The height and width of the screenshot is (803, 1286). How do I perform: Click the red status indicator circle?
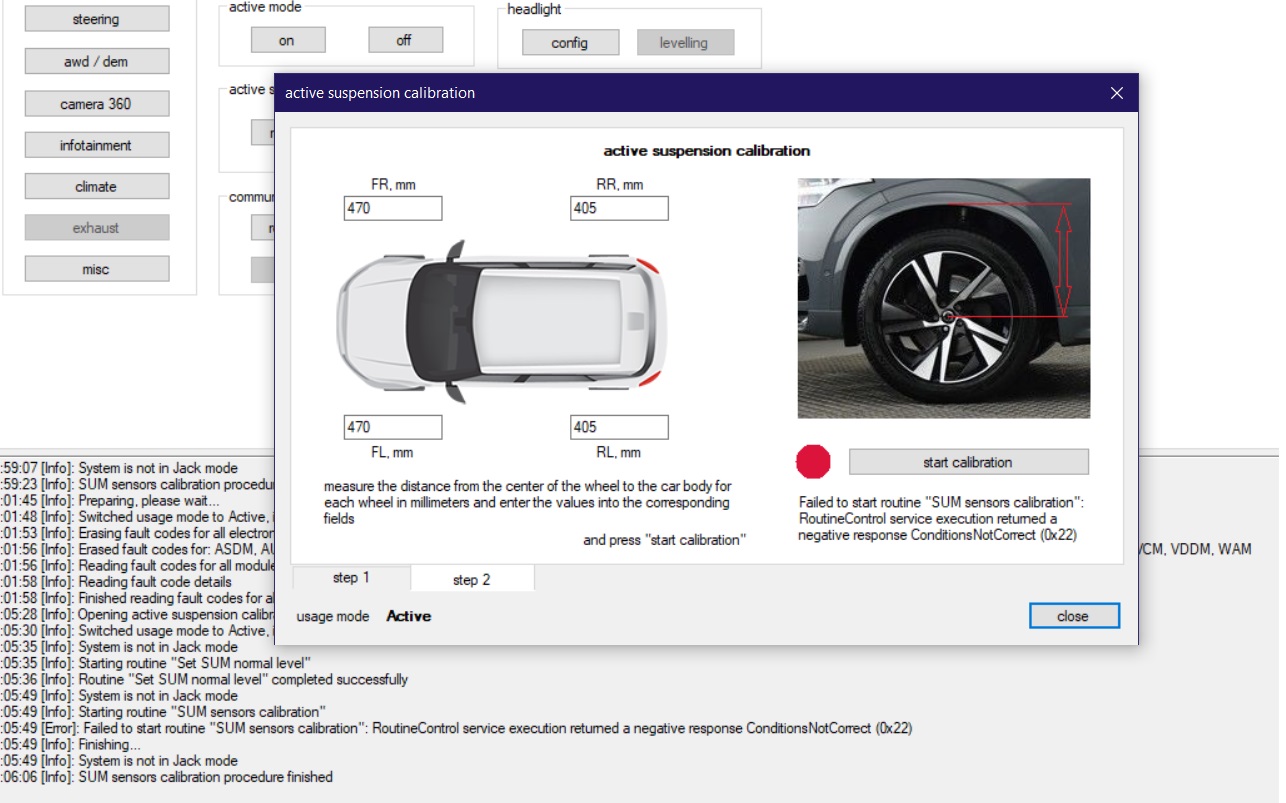[813, 461]
